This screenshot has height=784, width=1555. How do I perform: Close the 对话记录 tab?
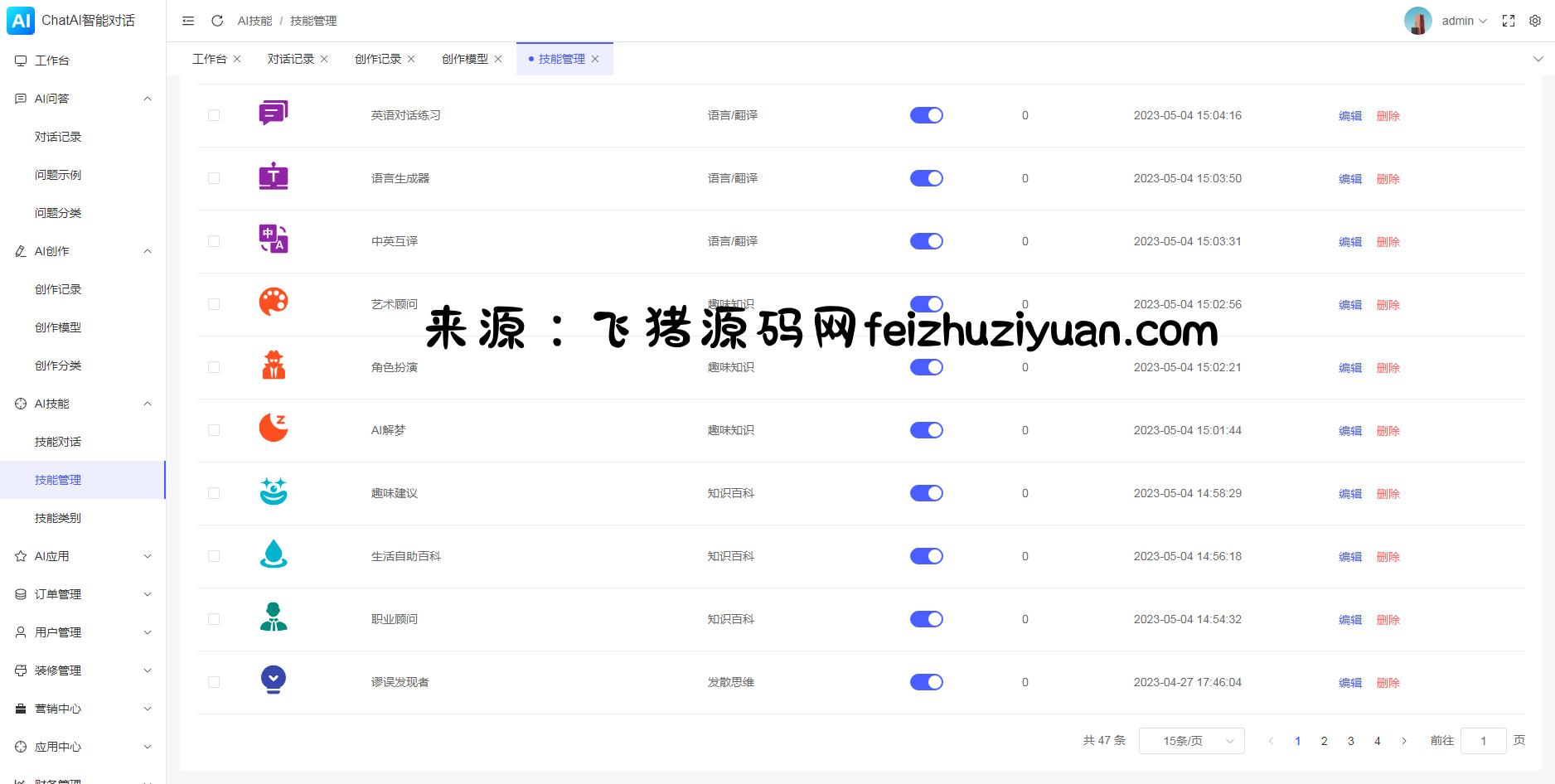pyautogui.click(x=324, y=59)
